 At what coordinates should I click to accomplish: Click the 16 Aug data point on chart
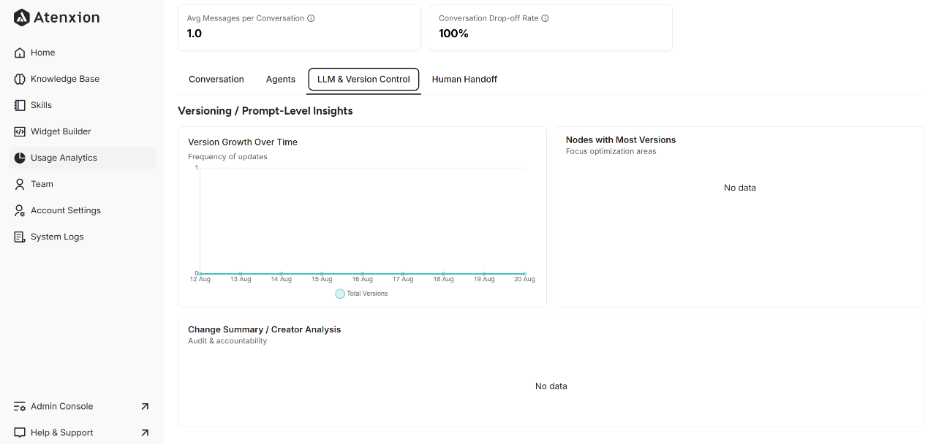pos(362,273)
